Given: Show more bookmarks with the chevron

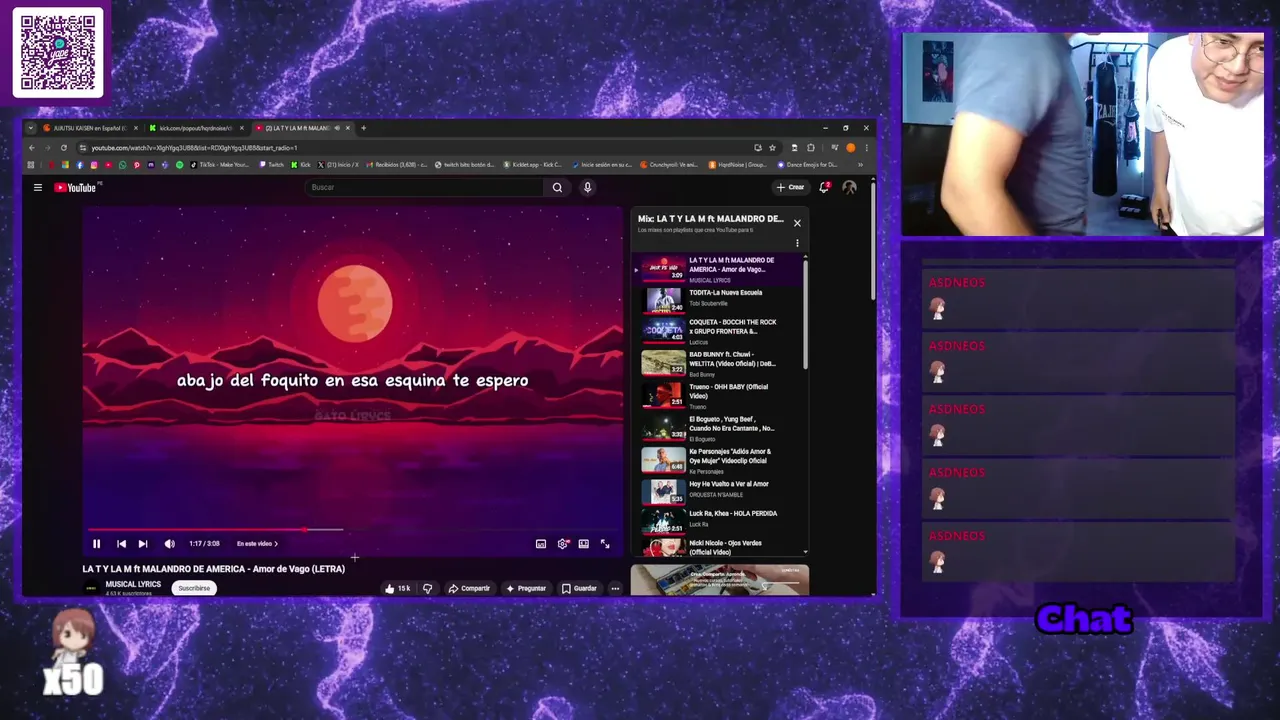Looking at the screenshot, I should click(x=860, y=165).
